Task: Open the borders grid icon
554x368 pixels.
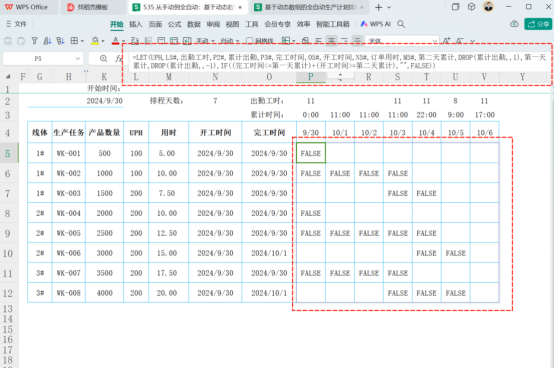Action: coord(74,41)
